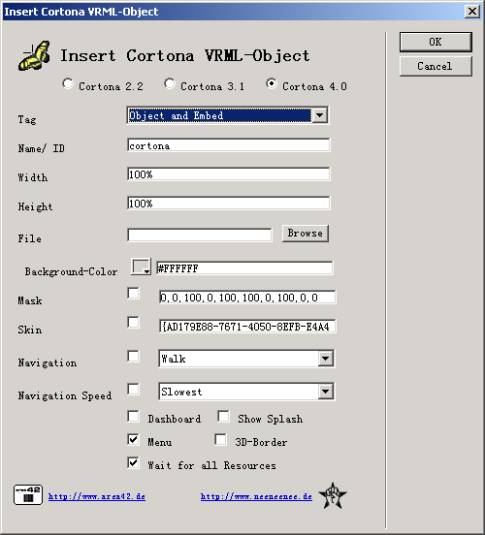Click the Cancel button
This screenshot has width=485, height=535.
pos(436,66)
